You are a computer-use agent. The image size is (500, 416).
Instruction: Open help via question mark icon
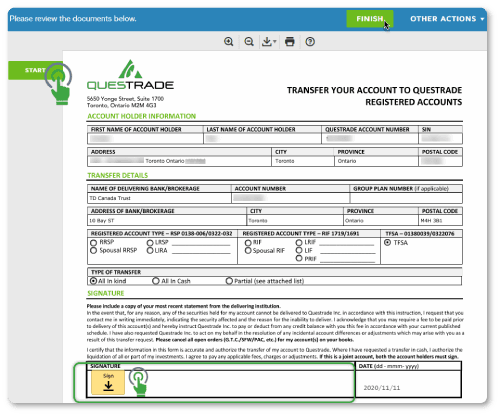(x=310, y=42)
